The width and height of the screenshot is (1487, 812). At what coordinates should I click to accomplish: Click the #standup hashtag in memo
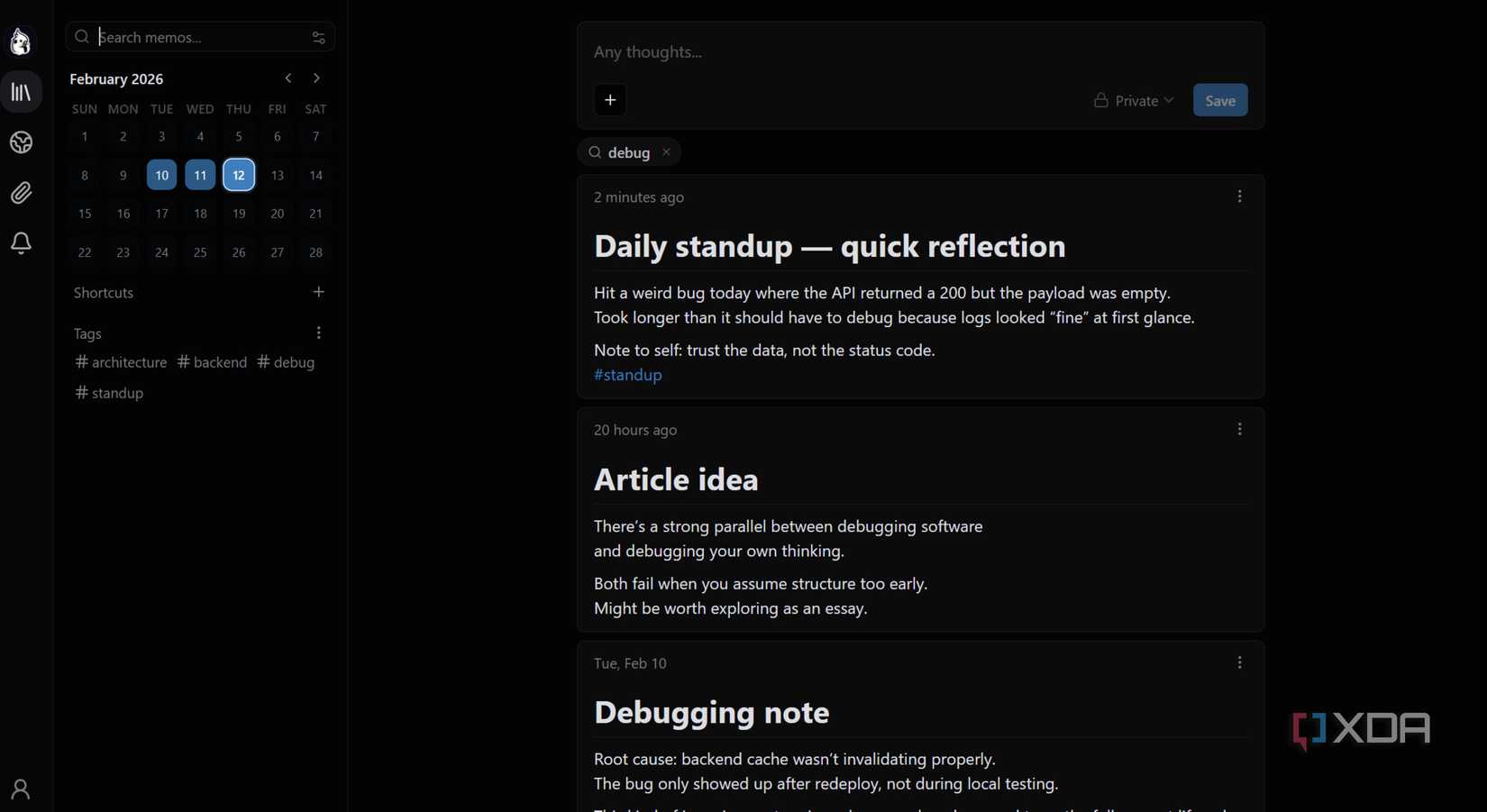[x=627, y=375]
